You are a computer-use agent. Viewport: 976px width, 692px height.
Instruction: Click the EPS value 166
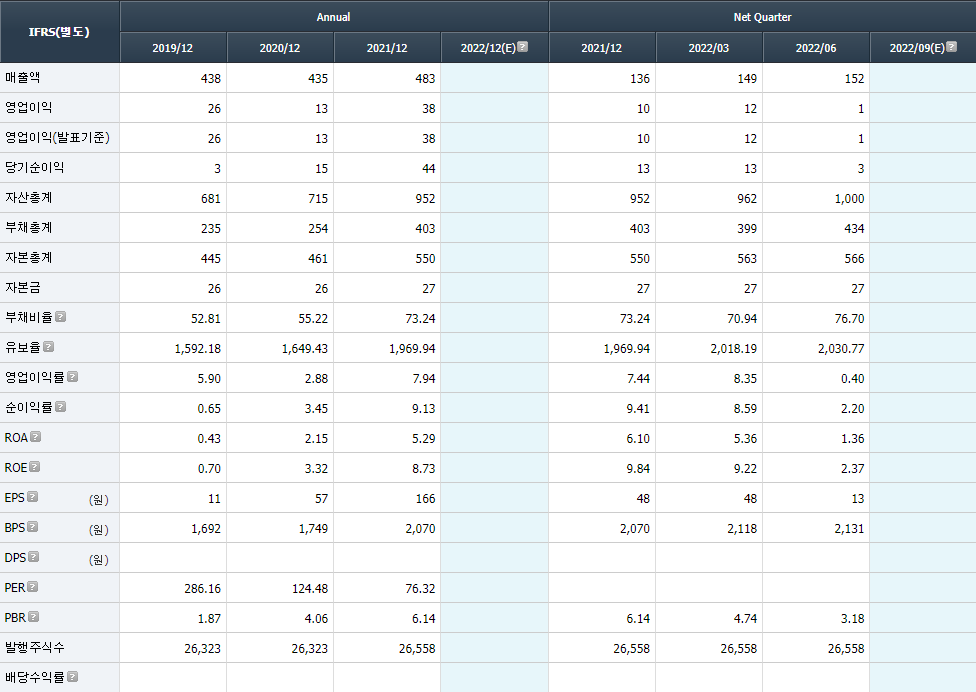[x=425, y=498]
